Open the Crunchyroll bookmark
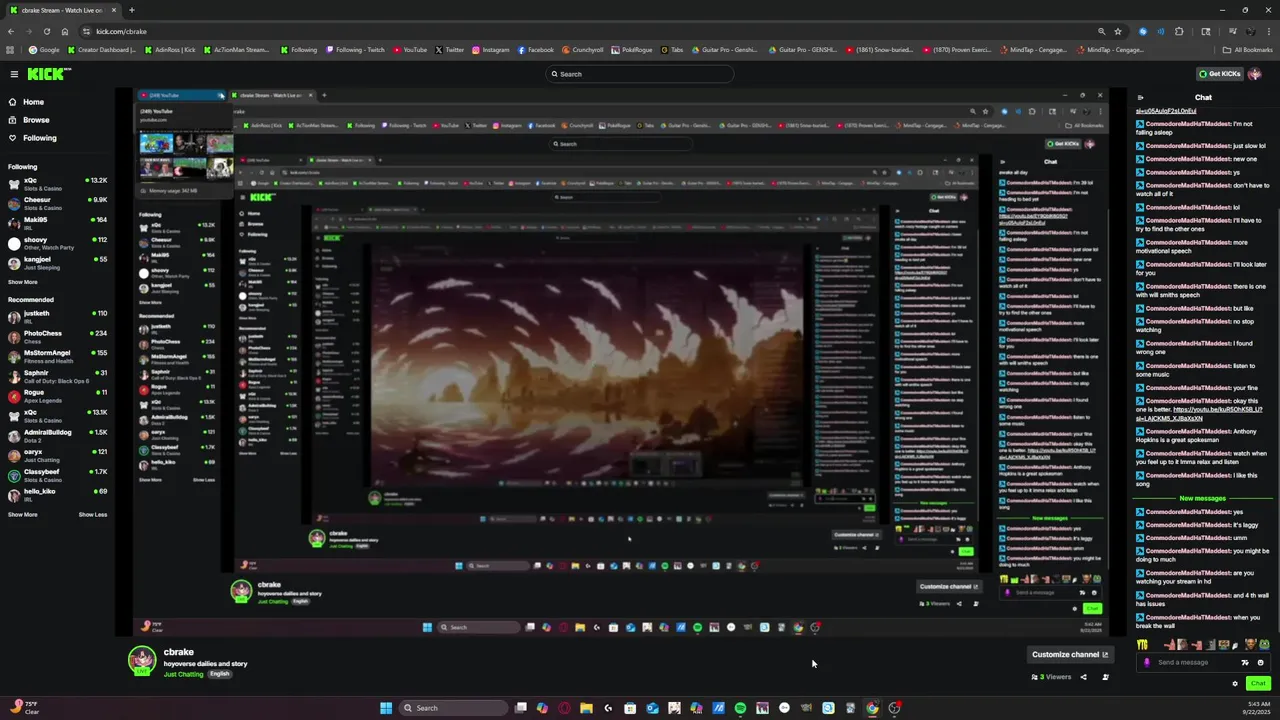The image size is (1280, 720). [x=583, y=50]
